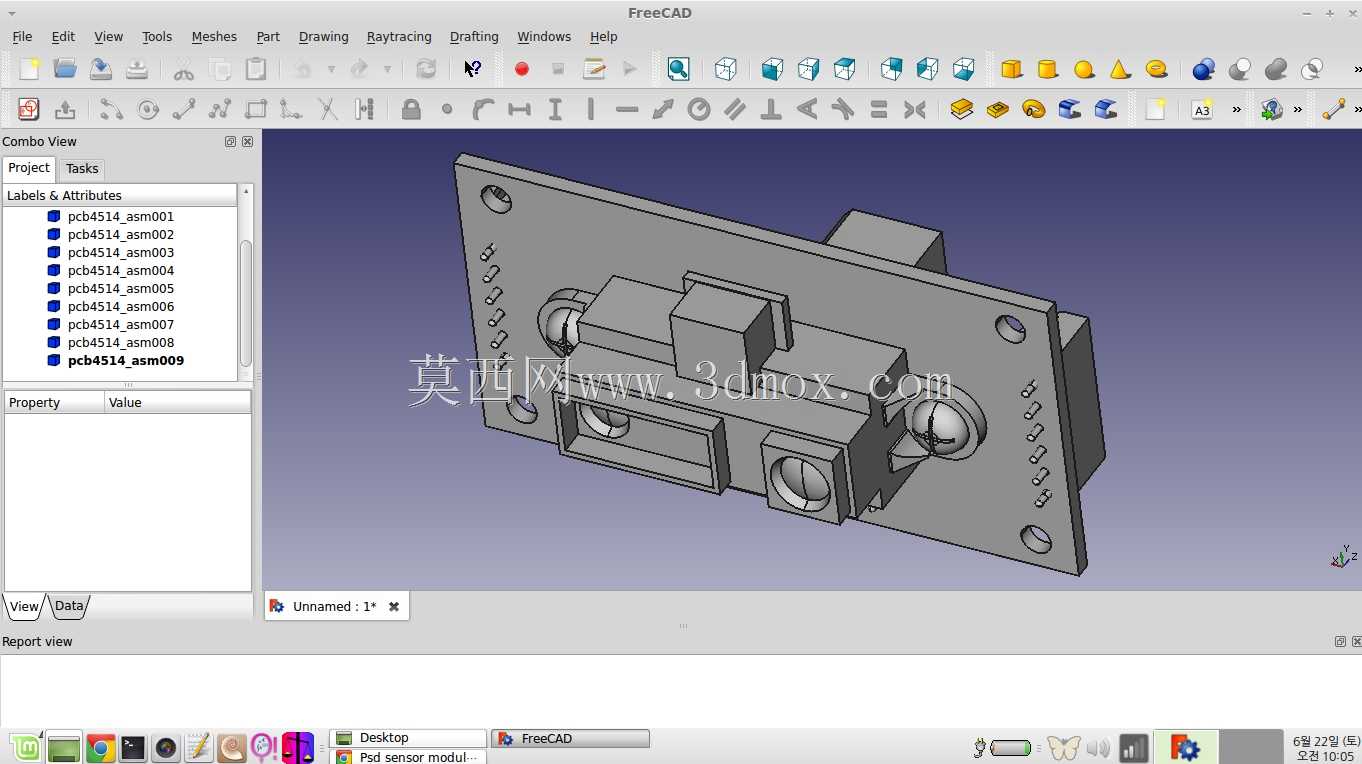Image resolution: width=1362 pixels, height=764 pixels.
Task: Apply horizontal distance constraint
Action: point(519,109)
